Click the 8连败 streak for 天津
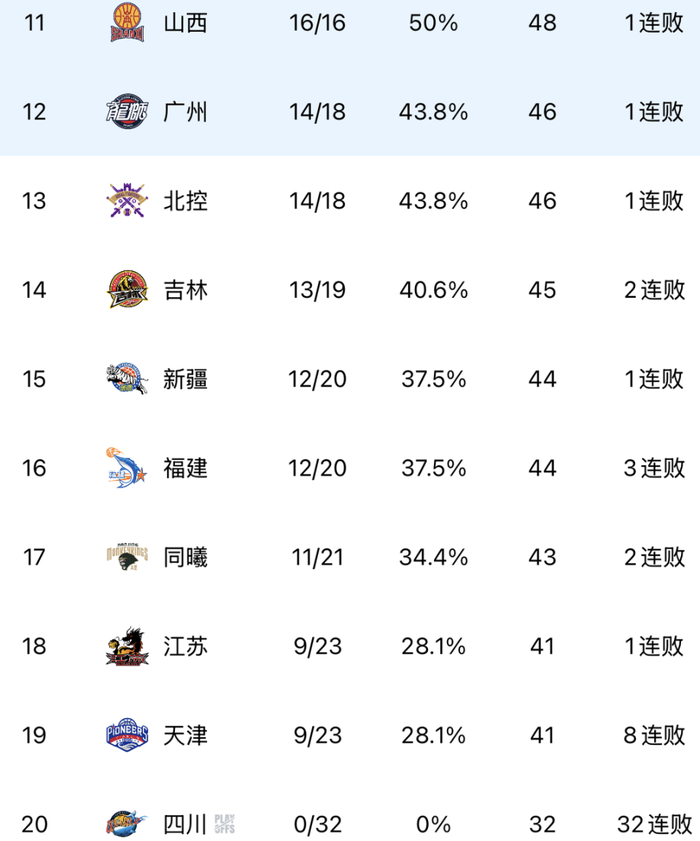Screen dimensions: 700x841 coord(654,735)
